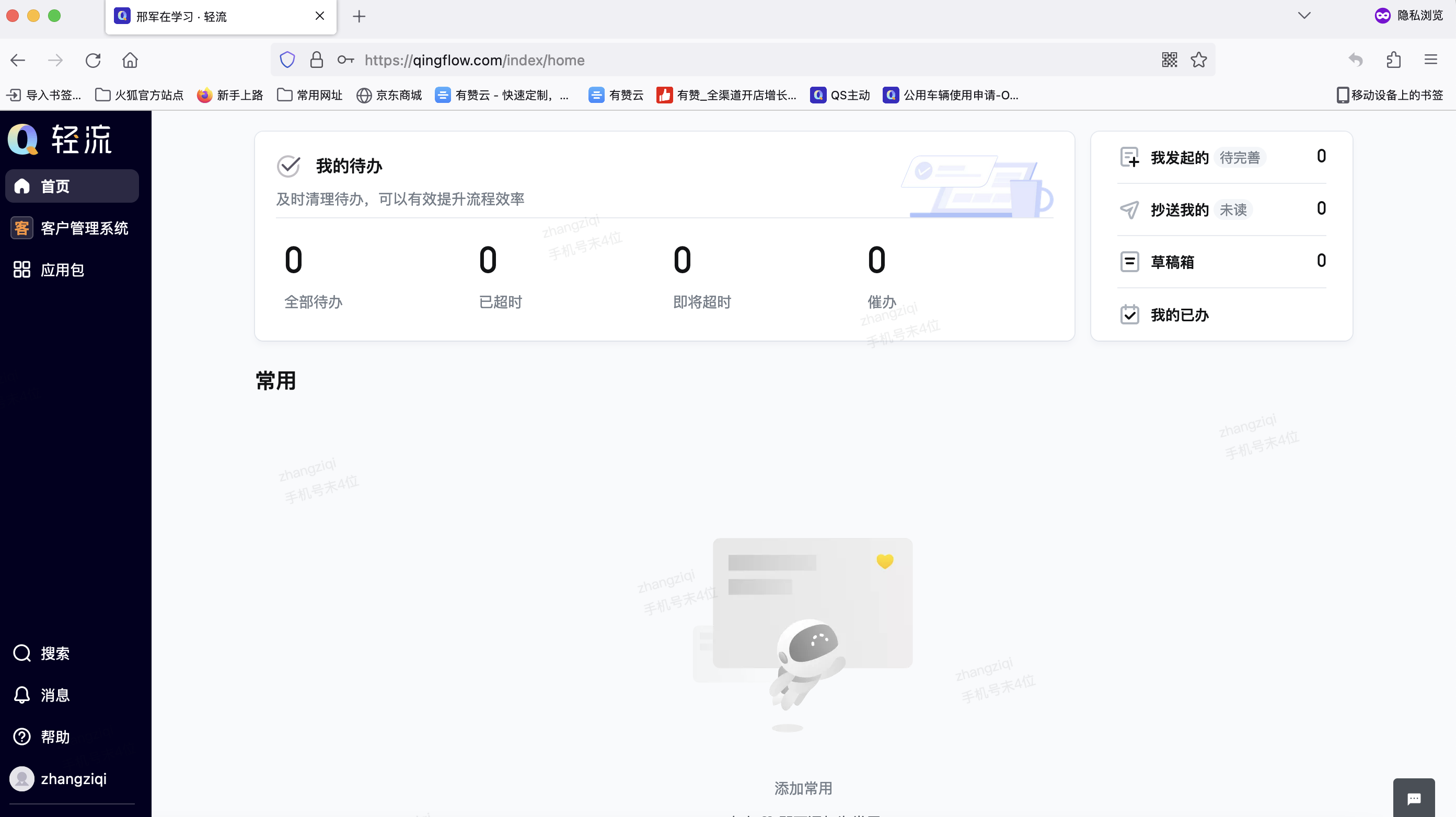Image resolution: width=1456 pixels, height=817 pixels.
Task: Click the magnifier search icon
Action: point(21,653)
